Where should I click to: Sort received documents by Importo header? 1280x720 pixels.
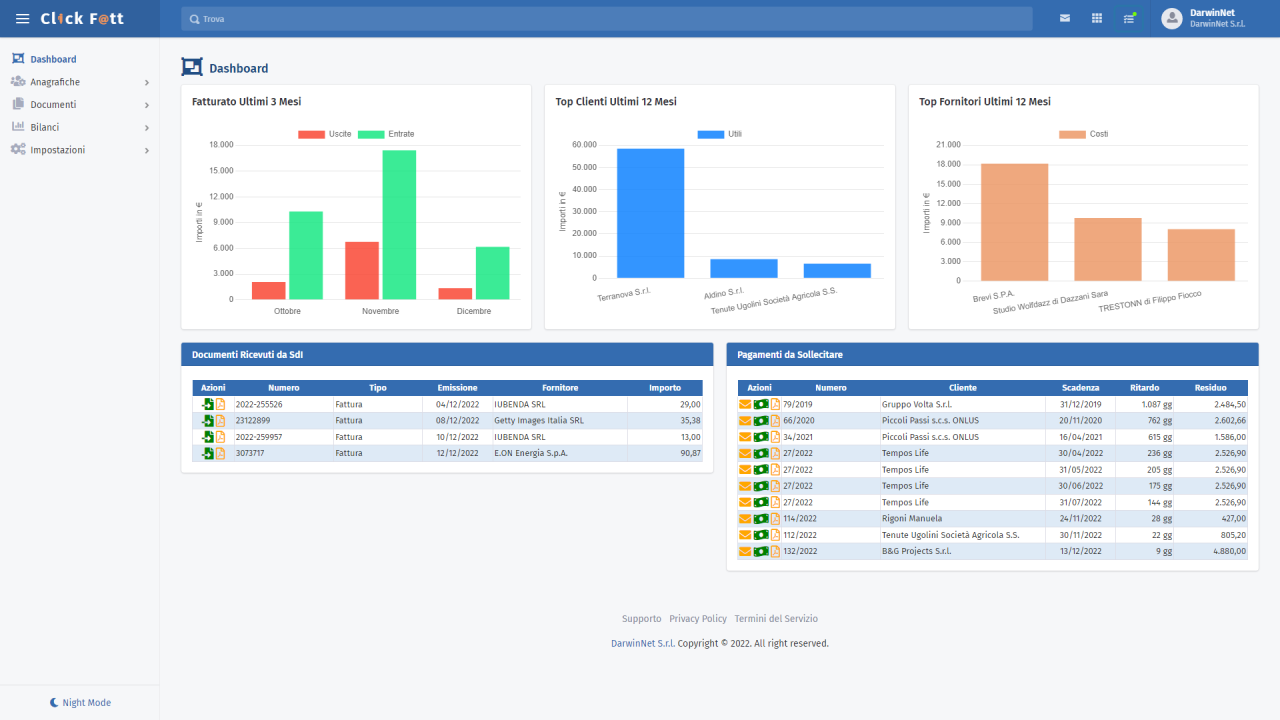click(x=665, y=388)
